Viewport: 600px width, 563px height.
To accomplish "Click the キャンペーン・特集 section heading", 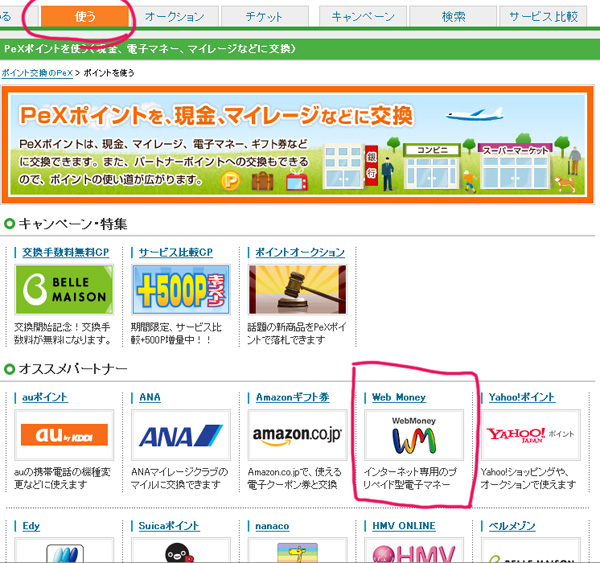I will pyautogui.click(x=73, y=224).
